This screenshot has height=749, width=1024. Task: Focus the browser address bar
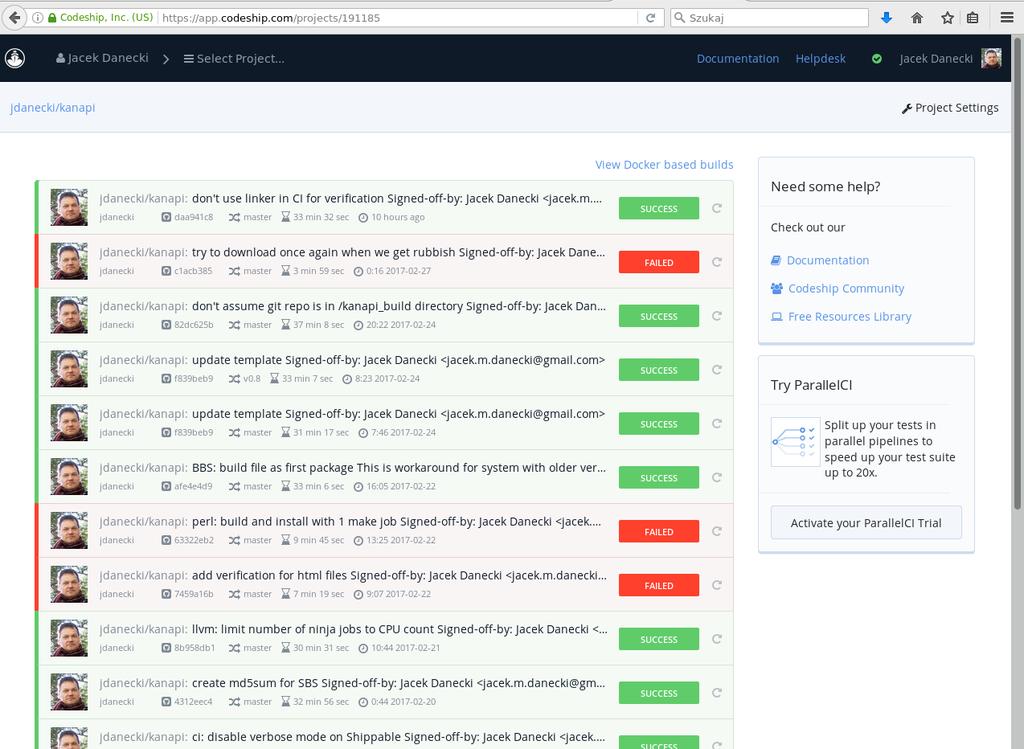pos(397,18)
